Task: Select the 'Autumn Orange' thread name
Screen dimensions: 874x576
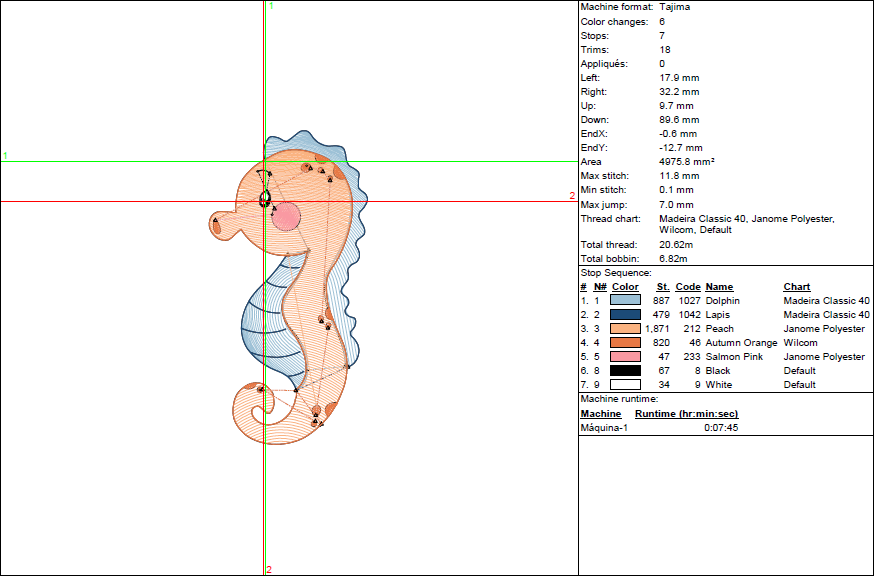Action: 741,342
